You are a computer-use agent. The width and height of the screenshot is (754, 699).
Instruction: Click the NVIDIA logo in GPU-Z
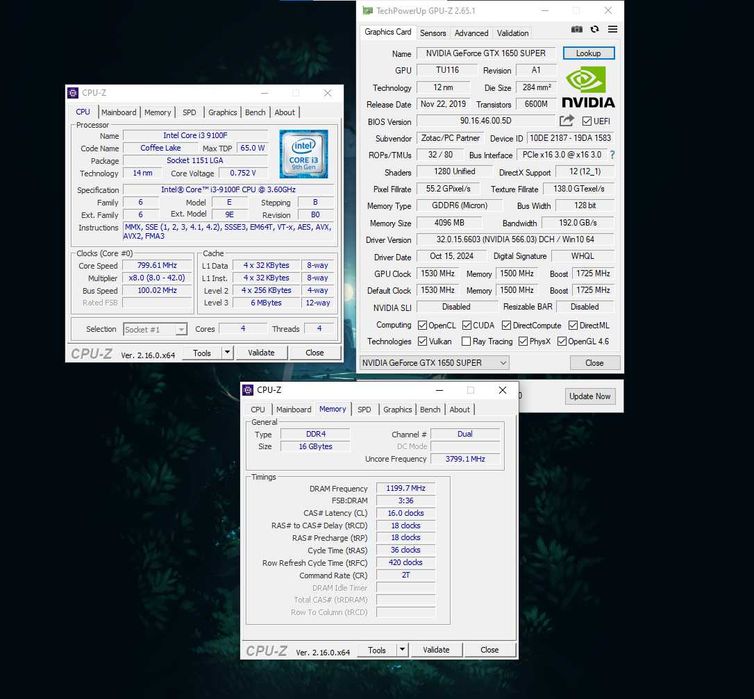(x=588, y=87)
